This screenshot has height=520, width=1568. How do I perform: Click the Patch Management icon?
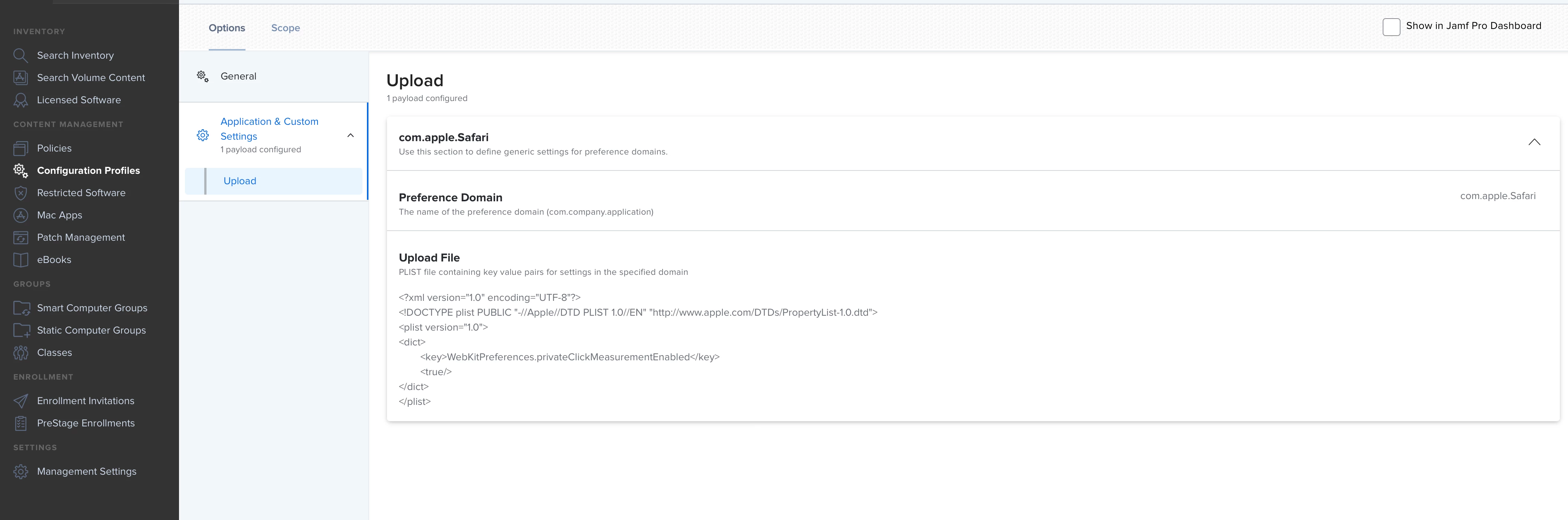21,237
